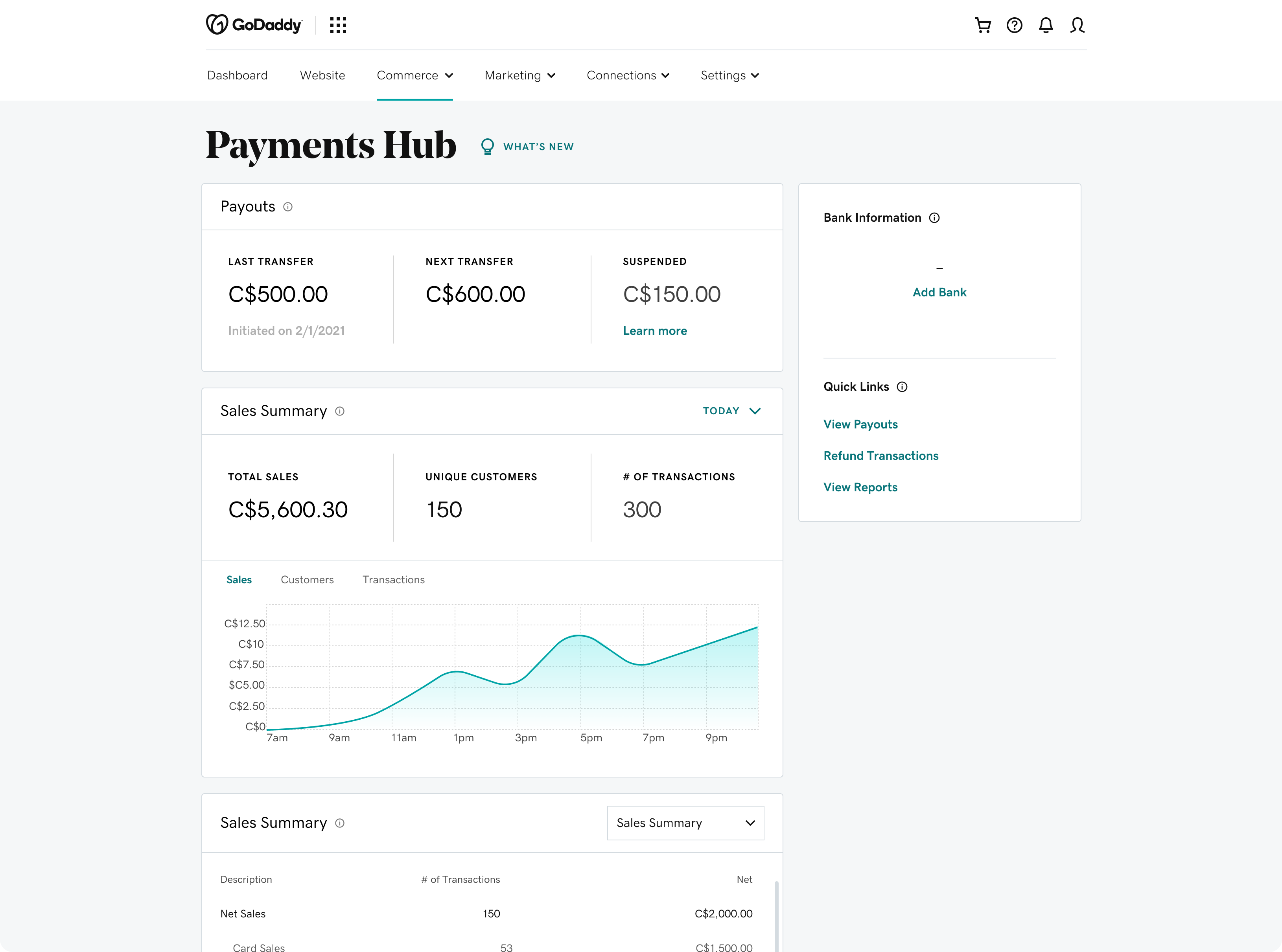Image resolution: width=1282 pixels, height=952 pixels.
Task: Open the apps grid icon
Action: point(338,25)
